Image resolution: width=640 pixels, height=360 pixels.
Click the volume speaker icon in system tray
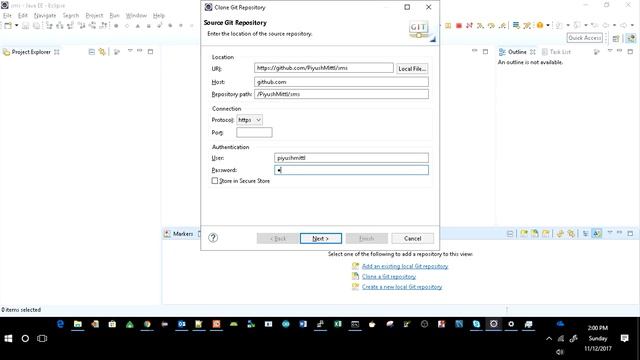[x=560, y=352]
